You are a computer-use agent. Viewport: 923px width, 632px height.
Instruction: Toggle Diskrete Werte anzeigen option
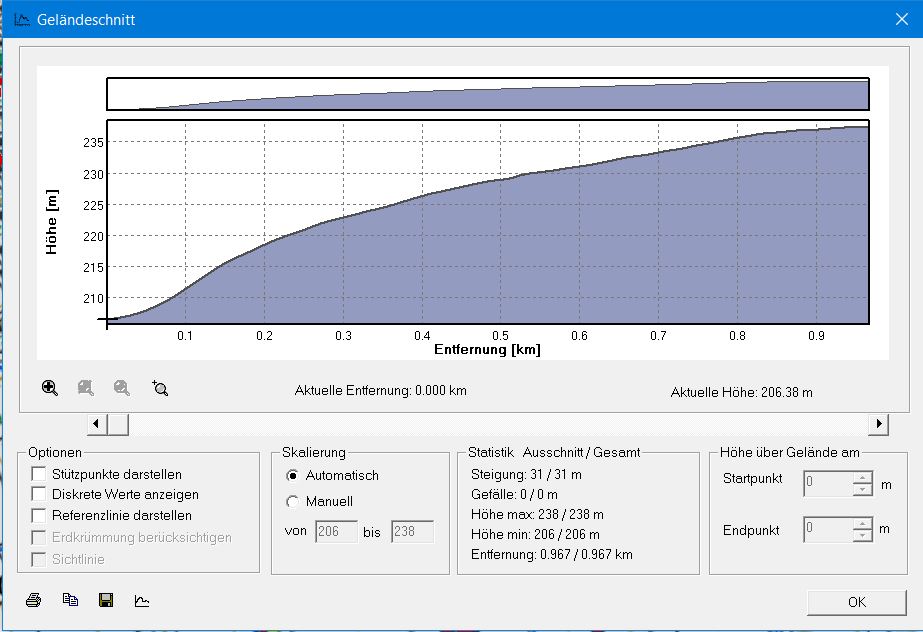click(x=39, y=495)
